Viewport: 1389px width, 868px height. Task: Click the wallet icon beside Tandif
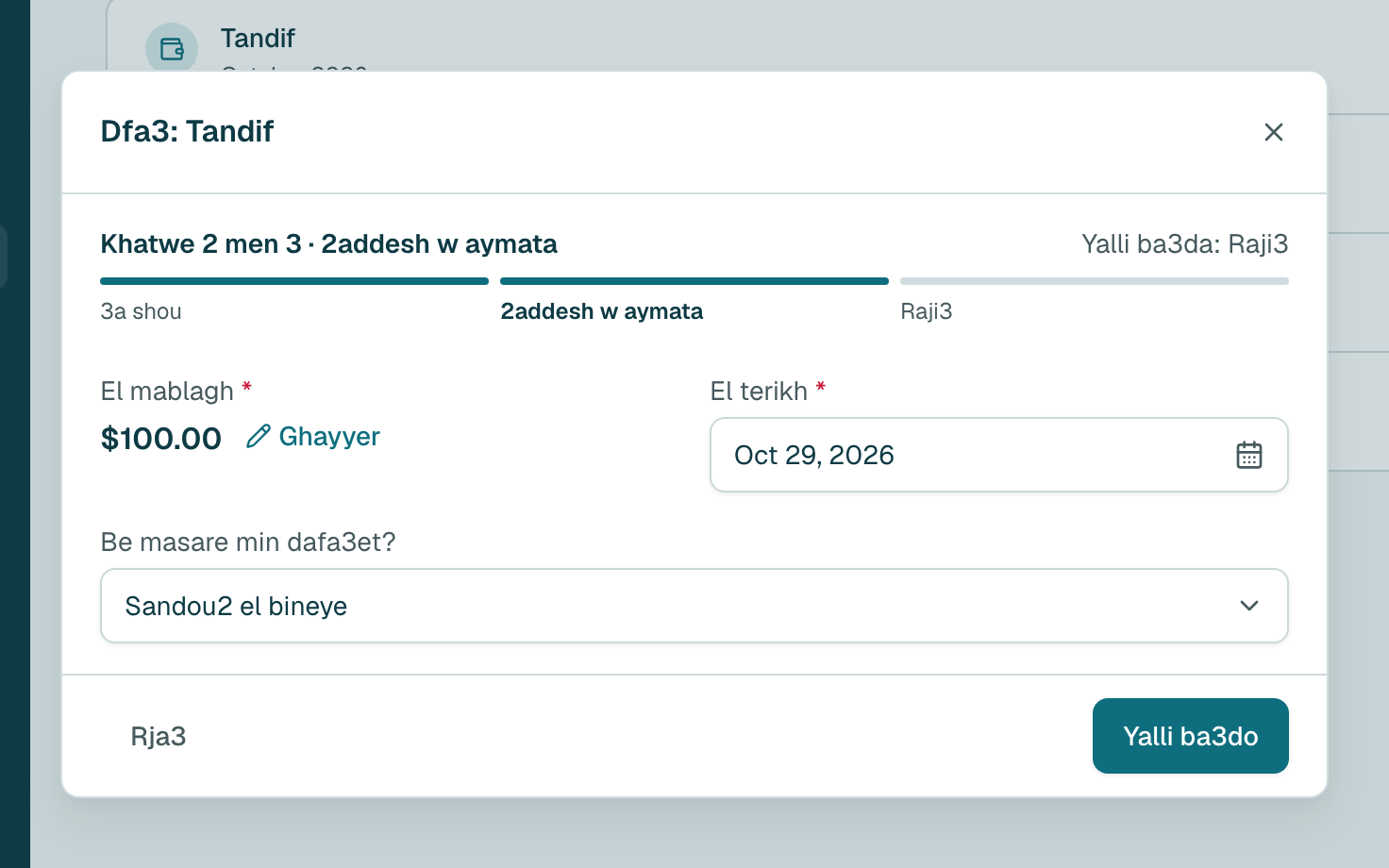(172, 49)
